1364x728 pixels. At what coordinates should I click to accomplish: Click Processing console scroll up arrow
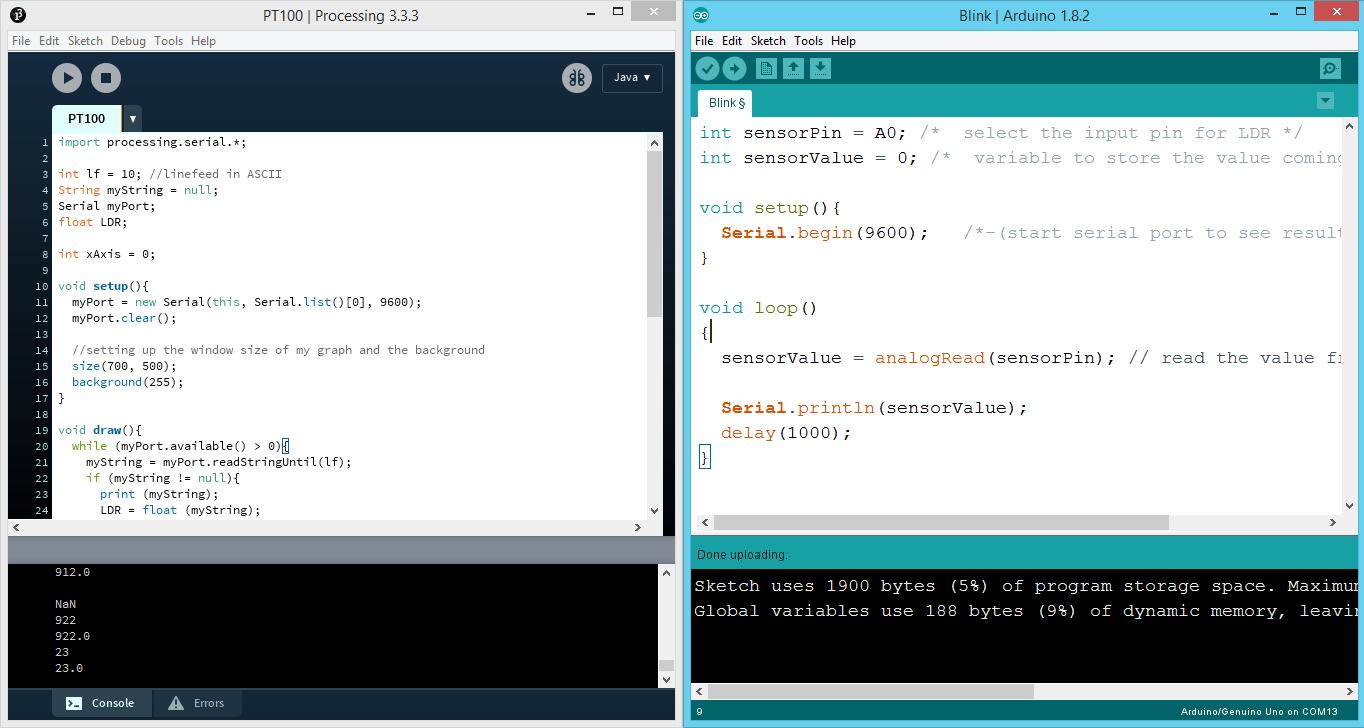667,573
